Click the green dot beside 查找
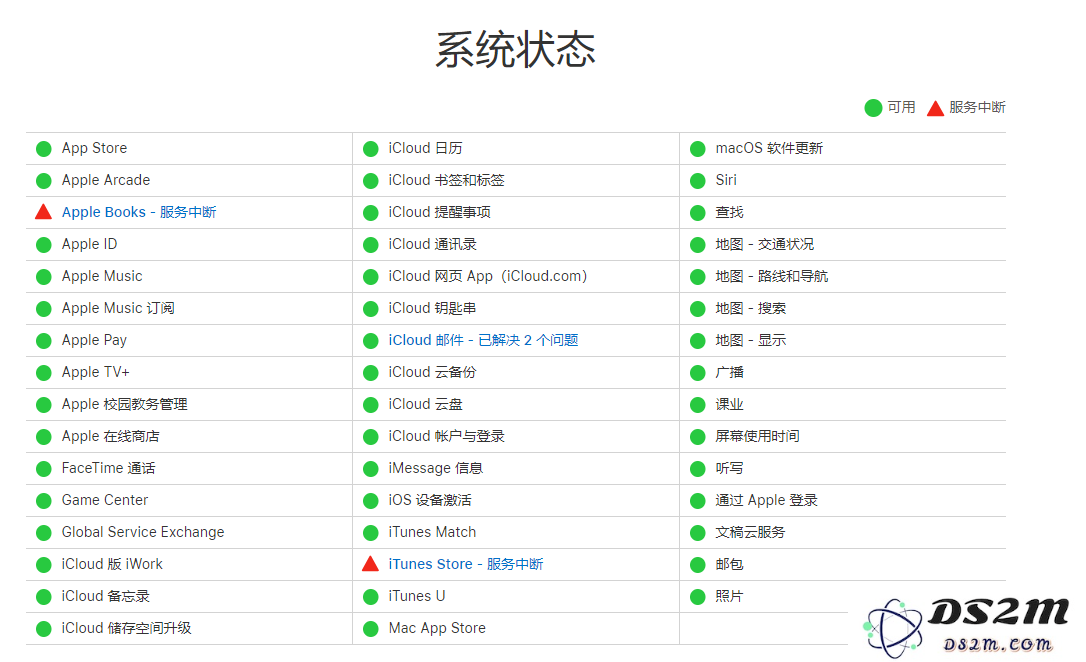This screenshot has height=662, width=1086. (697, 213)
